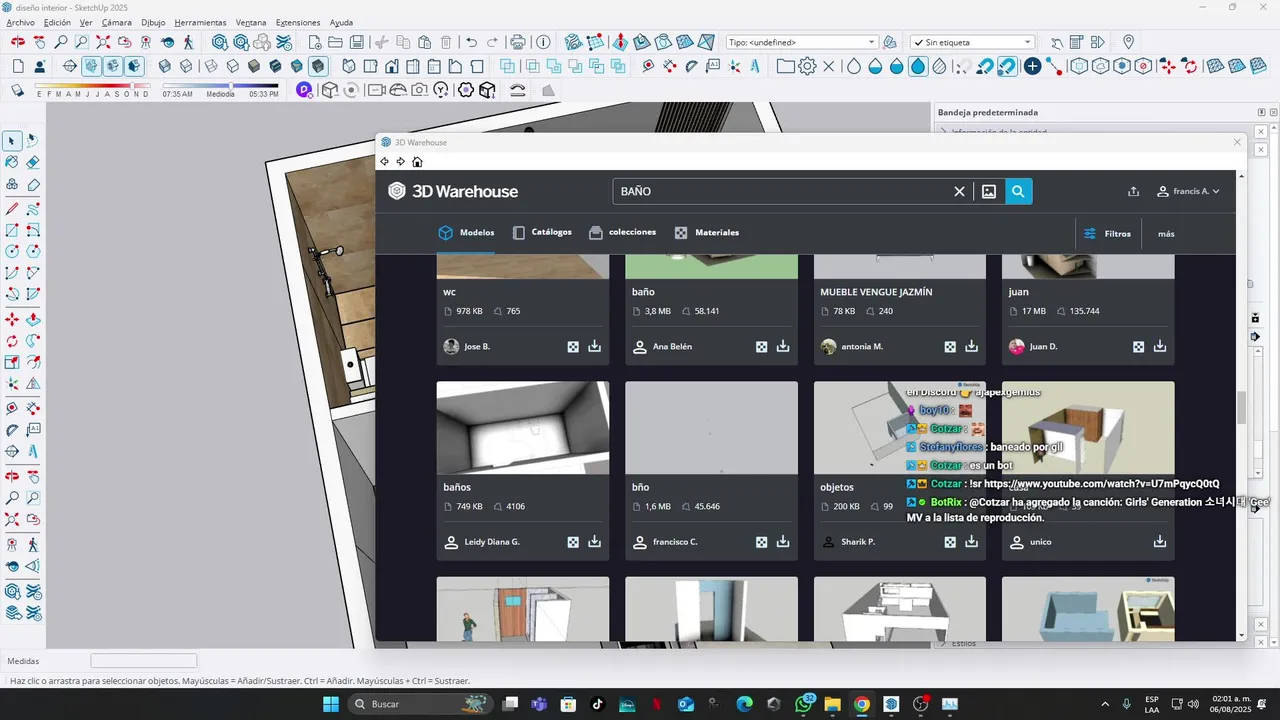Open the 'Sin etiqueta' tag dropdown
This screenshot has height=720, width=1280.
pos(972,42)
